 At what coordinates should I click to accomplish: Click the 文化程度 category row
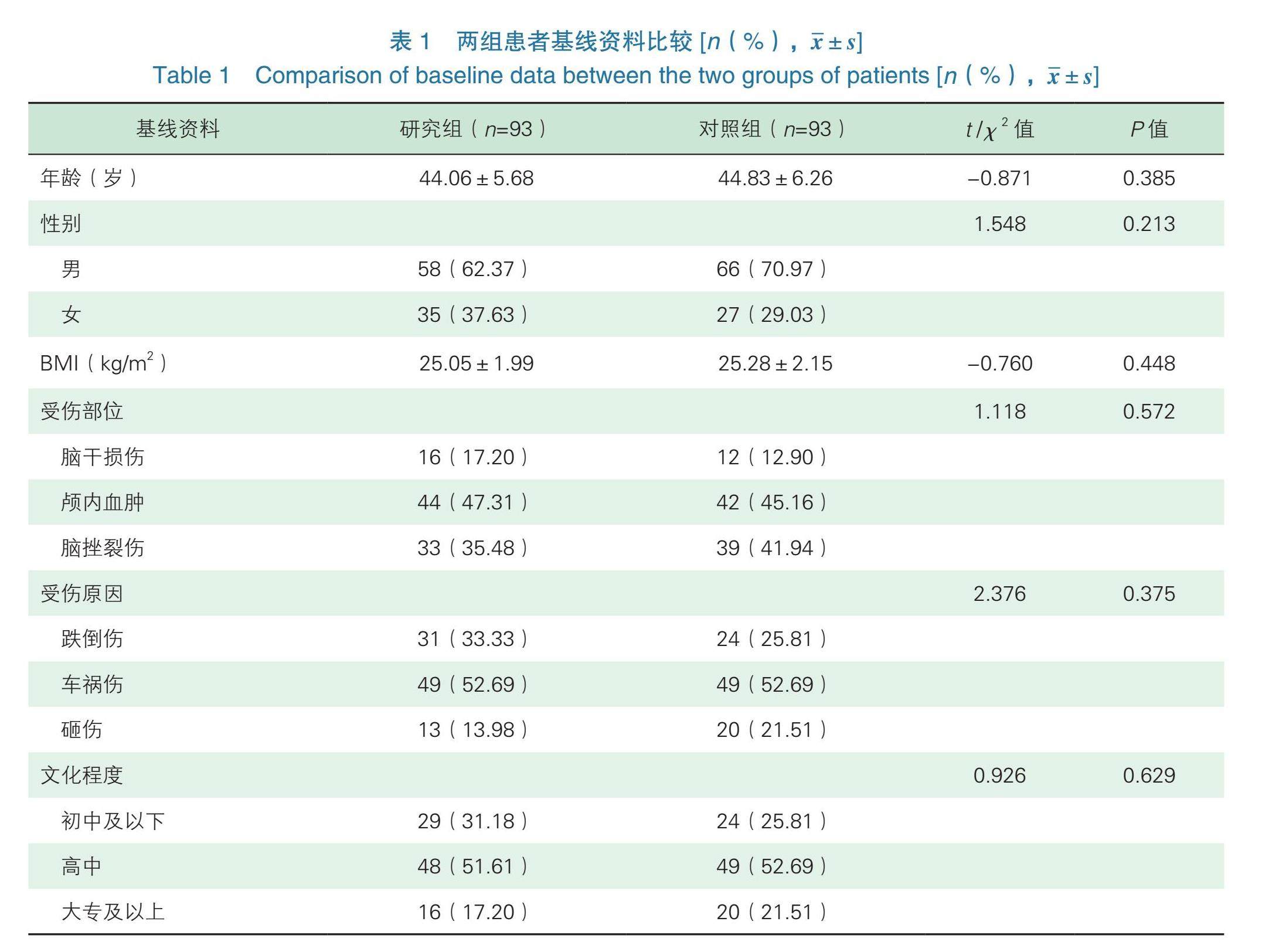click(81, 775)
